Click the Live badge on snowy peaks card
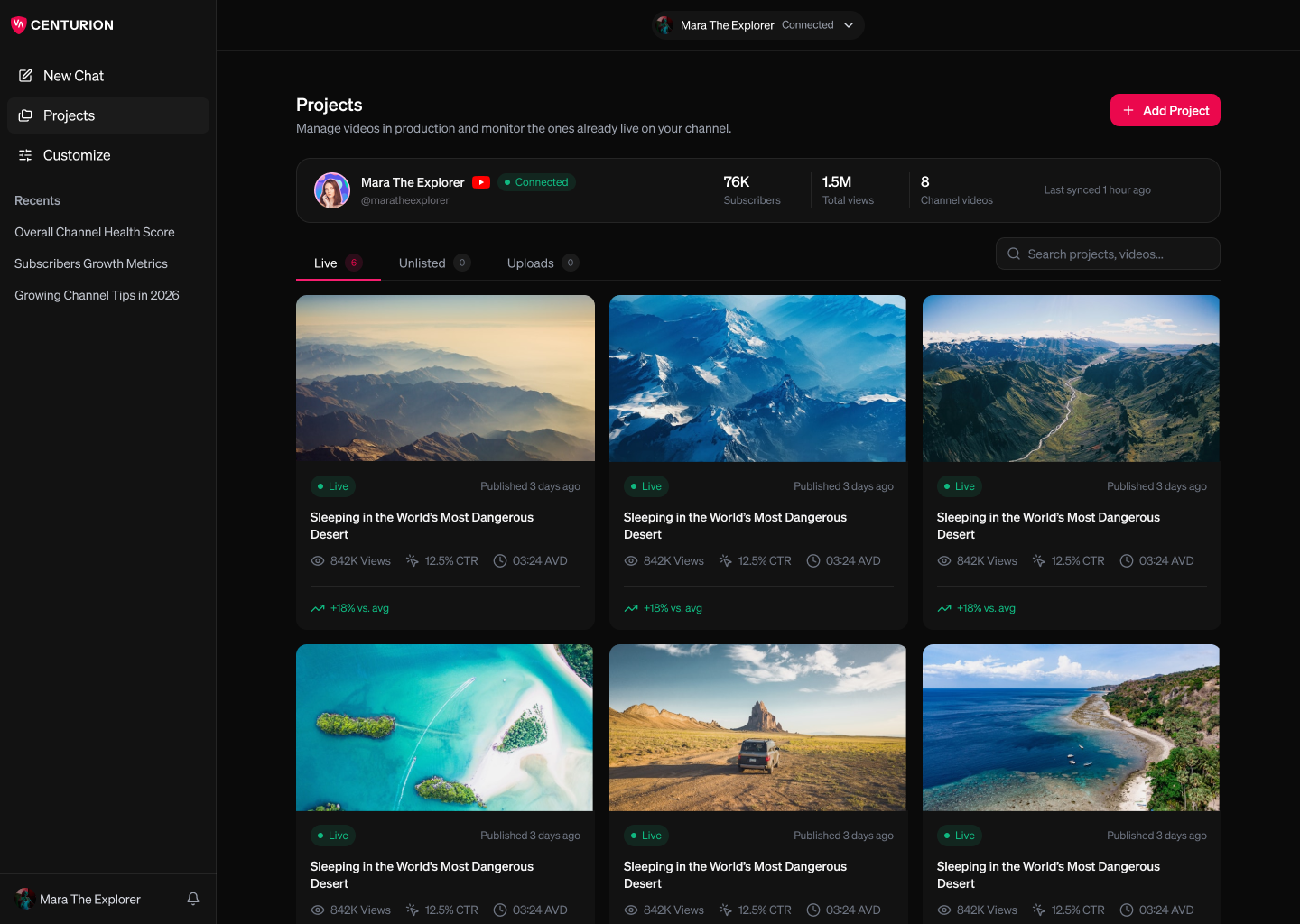The image size is (1300, 924). pyautogui.click(x=646, y=486)
